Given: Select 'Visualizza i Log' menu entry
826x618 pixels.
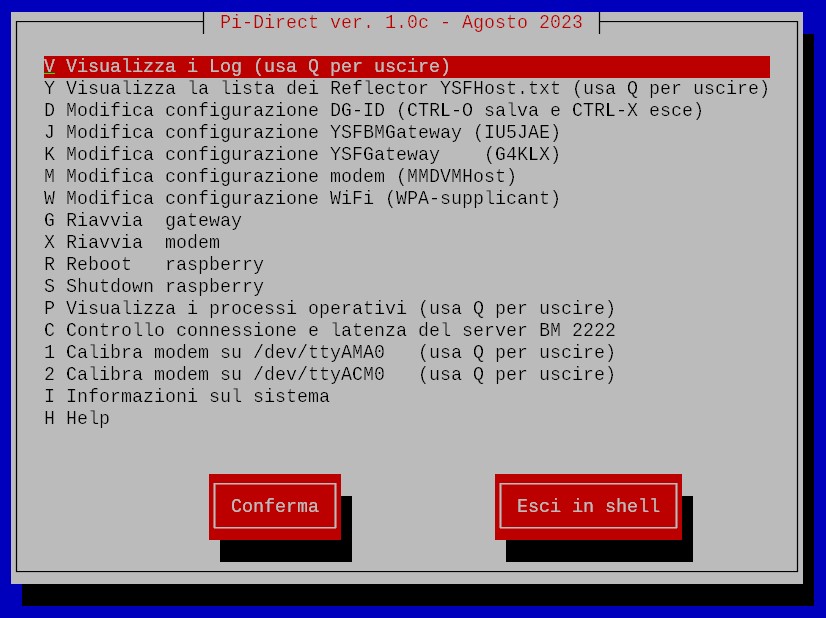Looking at the screenshot, I should [407, 67].
